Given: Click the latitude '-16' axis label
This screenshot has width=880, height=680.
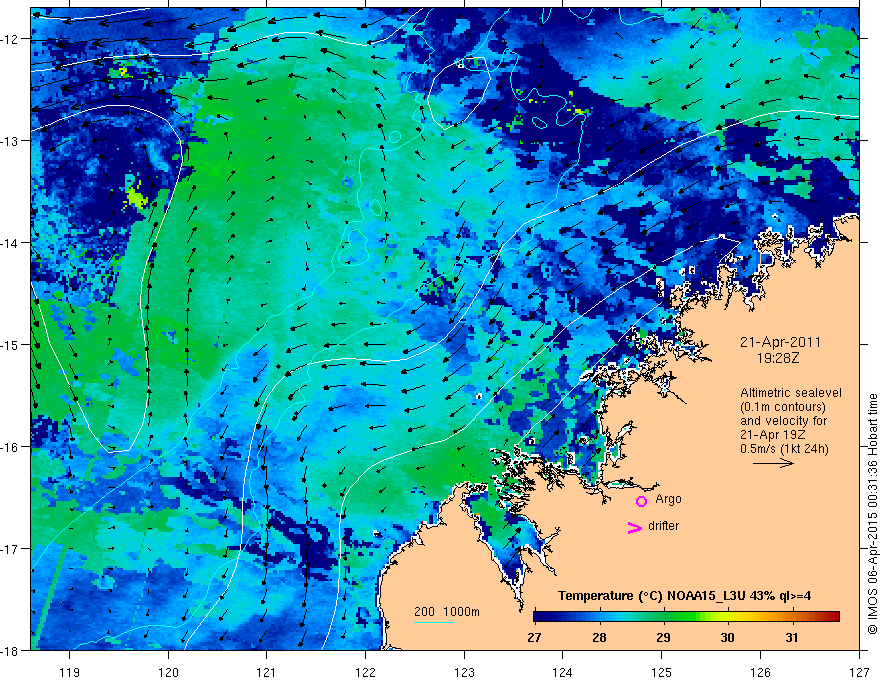Looking at the screenshot, I should (x=11, y=447).
